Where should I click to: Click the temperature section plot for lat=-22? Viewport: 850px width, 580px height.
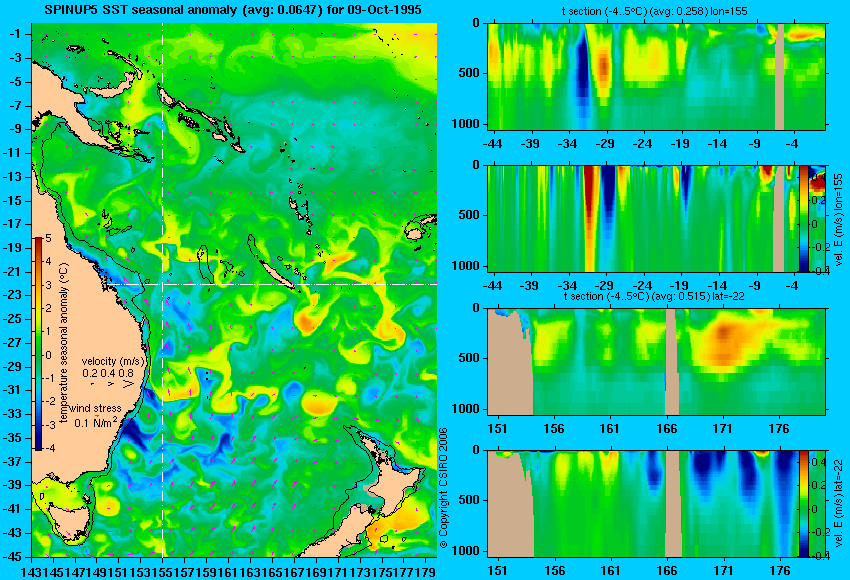pos(656,362)
